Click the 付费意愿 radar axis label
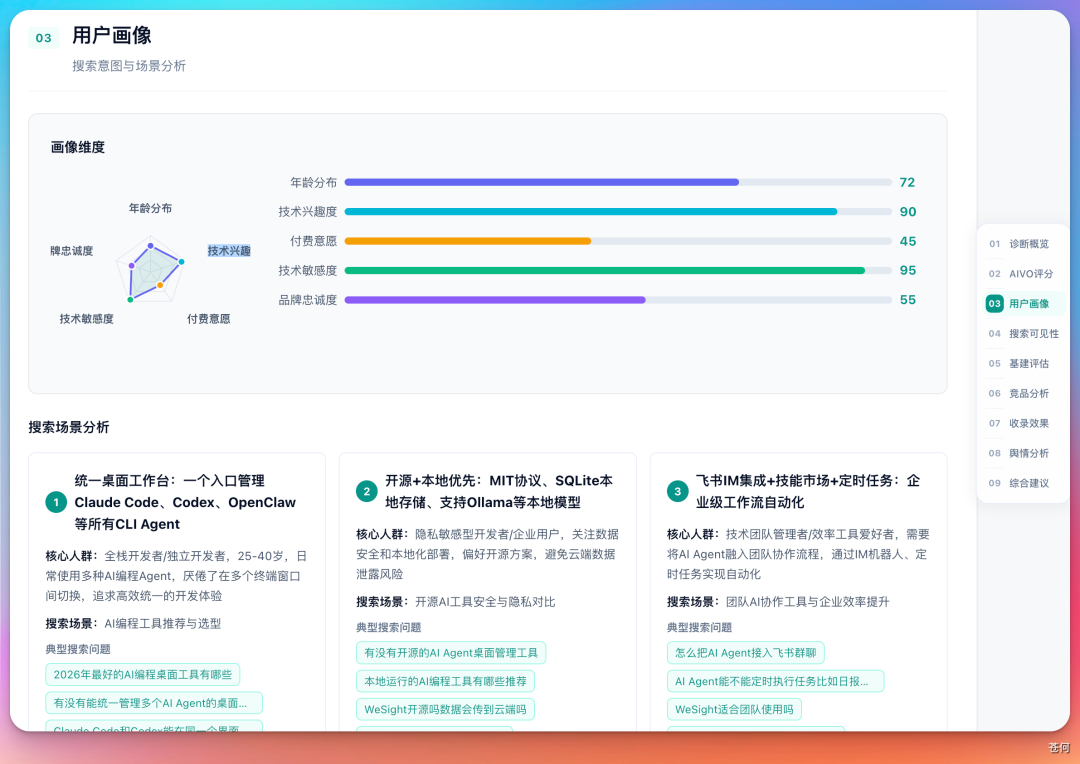Image resolution: width=1080 pixels, height=764 pixels. point(209,319)
